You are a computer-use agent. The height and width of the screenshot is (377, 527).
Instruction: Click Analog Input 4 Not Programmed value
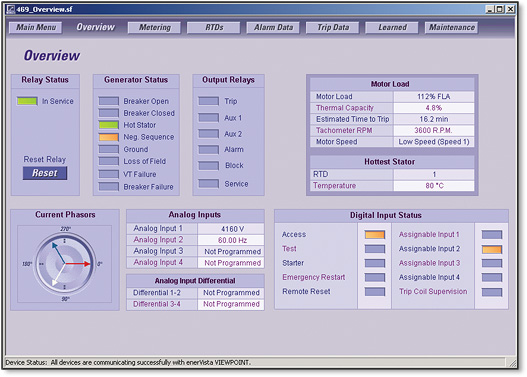coord(232,263)
